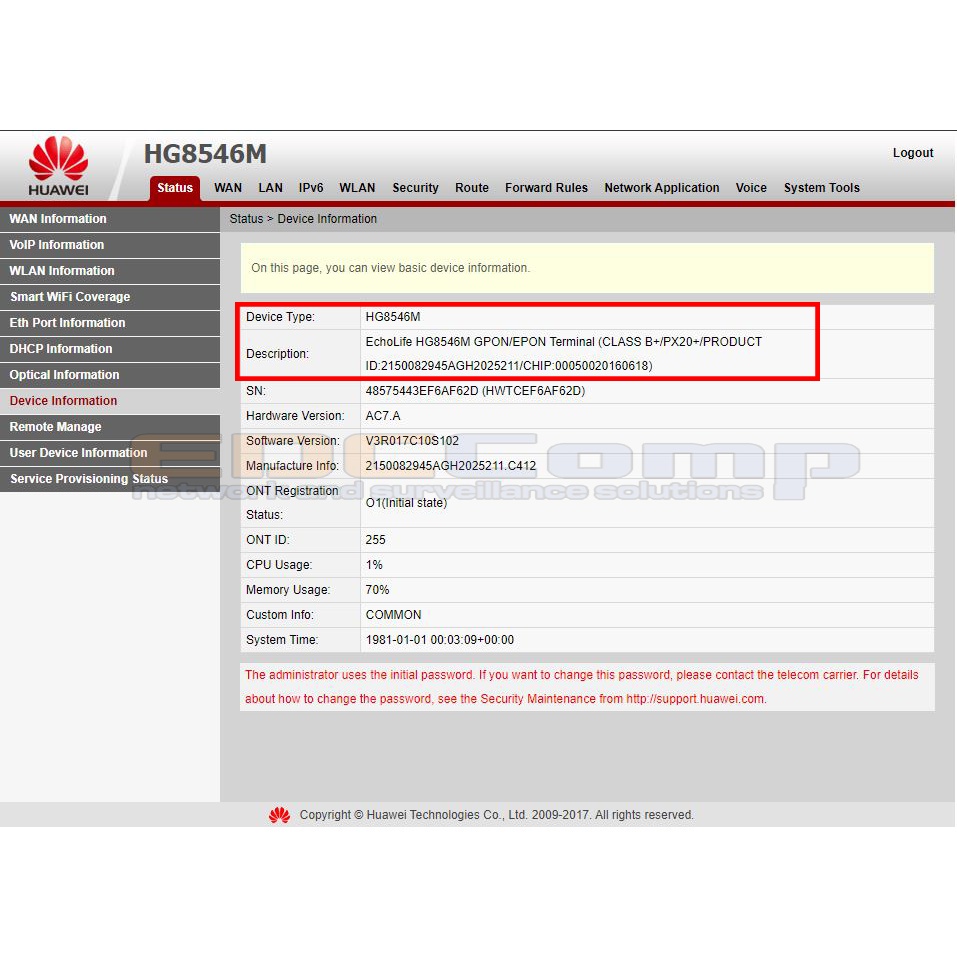Screen dimensions: 957x957
Task: Click the System Time label
Action: (282, 640)
